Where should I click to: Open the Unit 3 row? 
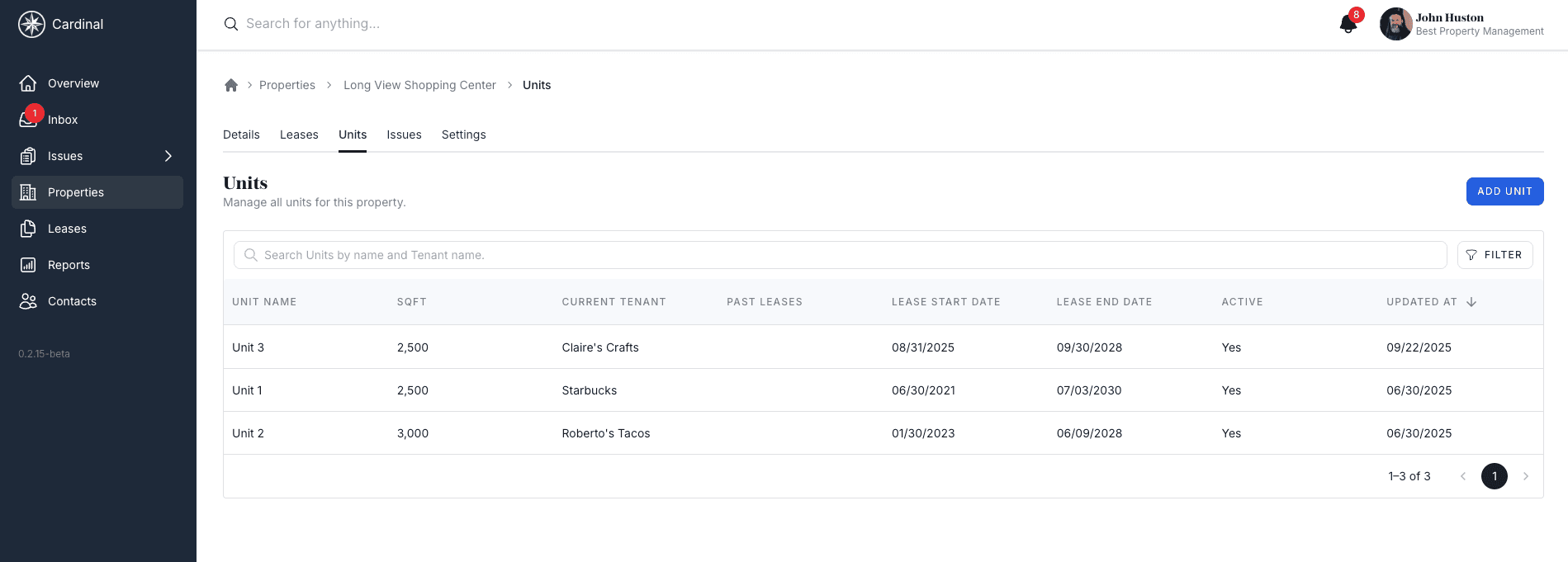tap(883, 347)
